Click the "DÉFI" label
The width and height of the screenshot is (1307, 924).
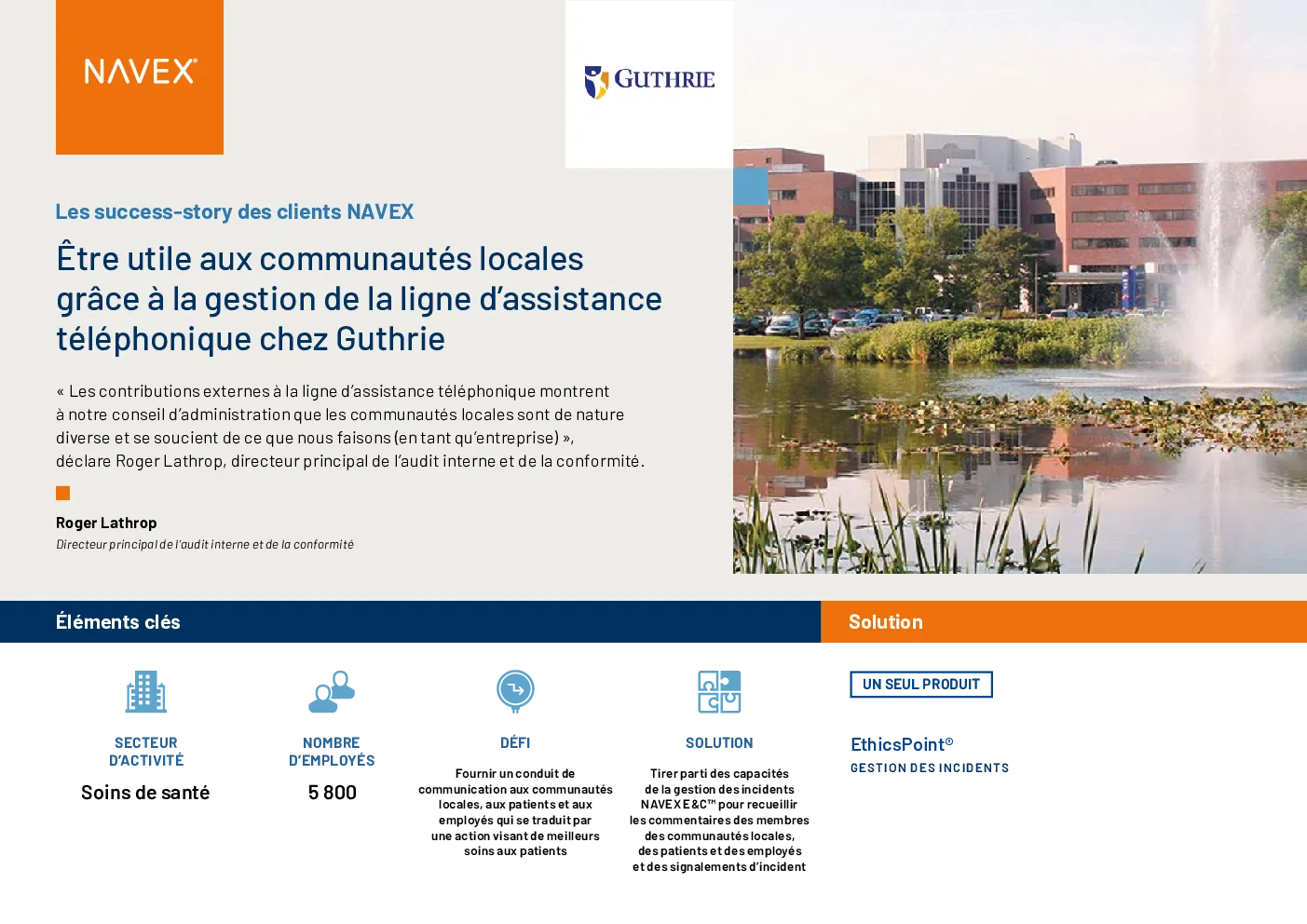tap(515, 743)
